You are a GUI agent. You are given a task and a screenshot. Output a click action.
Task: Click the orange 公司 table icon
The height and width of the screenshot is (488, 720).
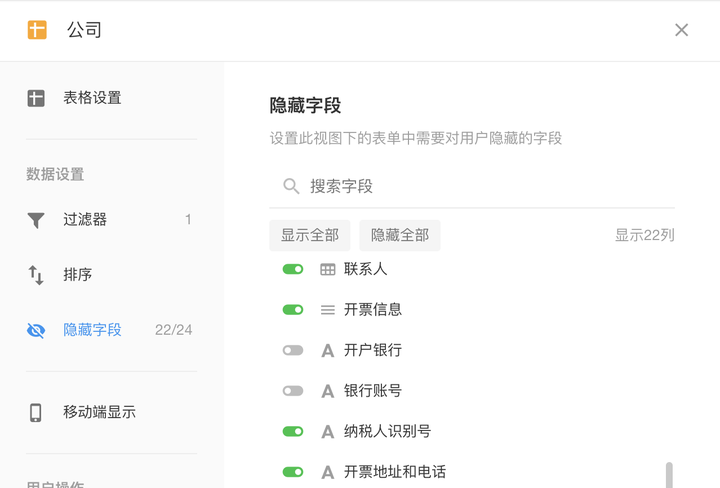pos(37,30)
